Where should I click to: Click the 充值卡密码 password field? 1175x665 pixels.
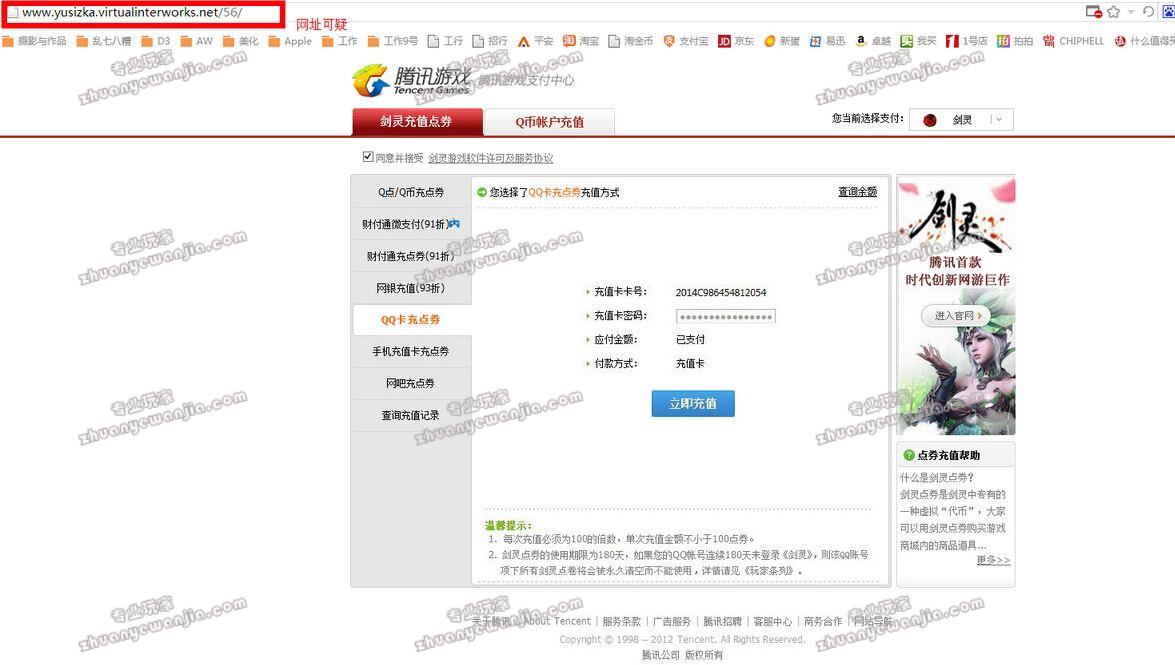coord(725,316)
